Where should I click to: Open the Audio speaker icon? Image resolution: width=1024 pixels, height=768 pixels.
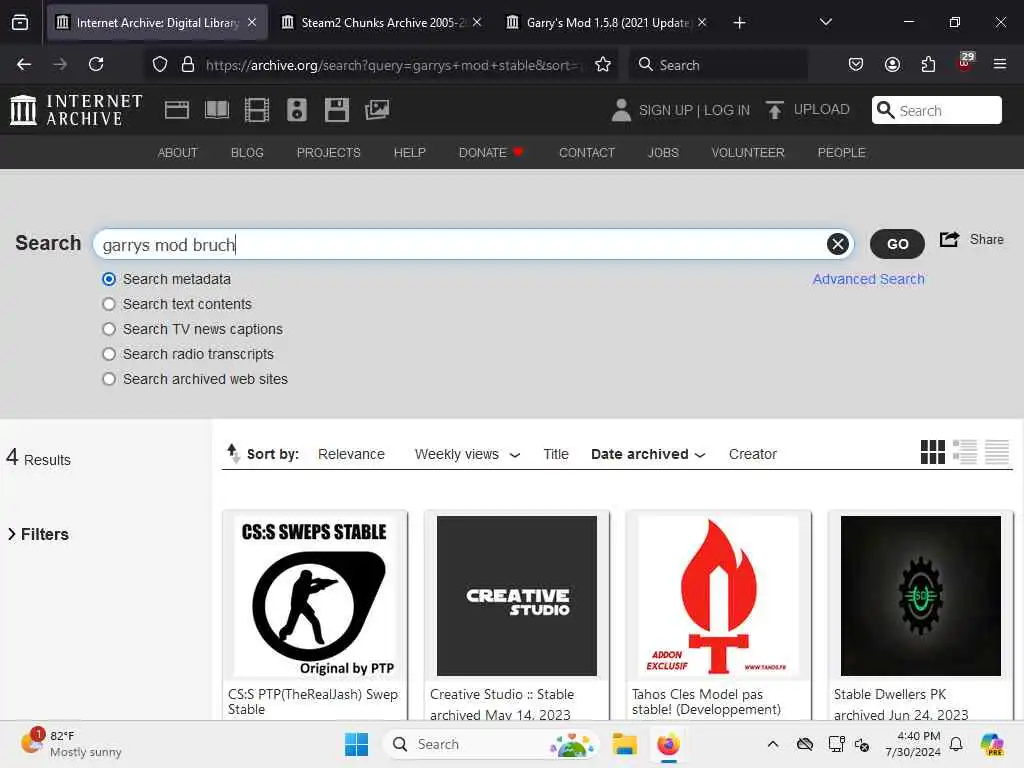(x=296, y=110)
